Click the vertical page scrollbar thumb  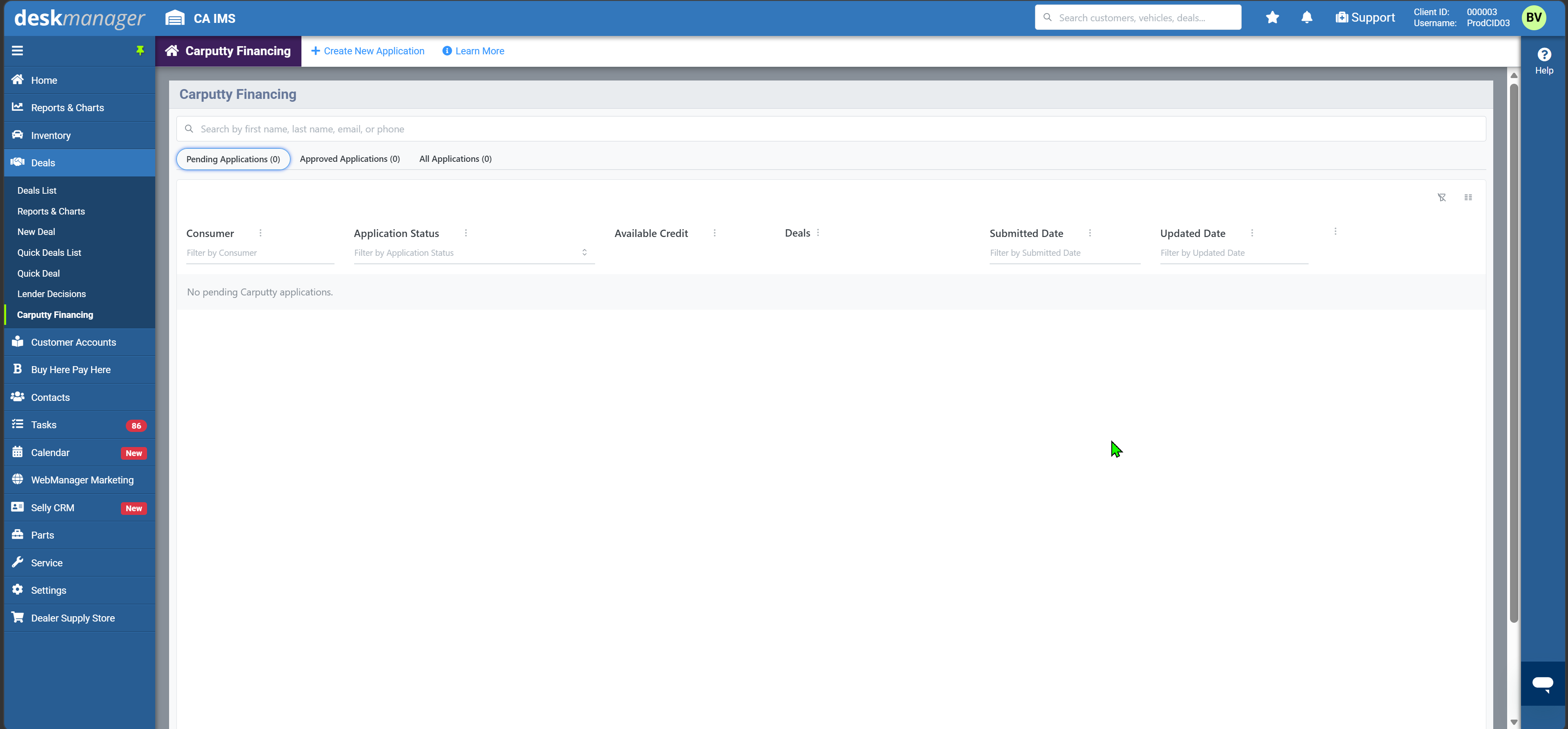click(1513, 353)
